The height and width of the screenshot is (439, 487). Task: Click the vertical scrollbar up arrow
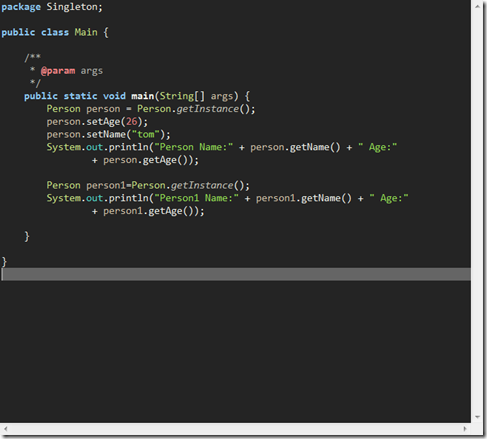pyautogui.click(x=477, y=7)
